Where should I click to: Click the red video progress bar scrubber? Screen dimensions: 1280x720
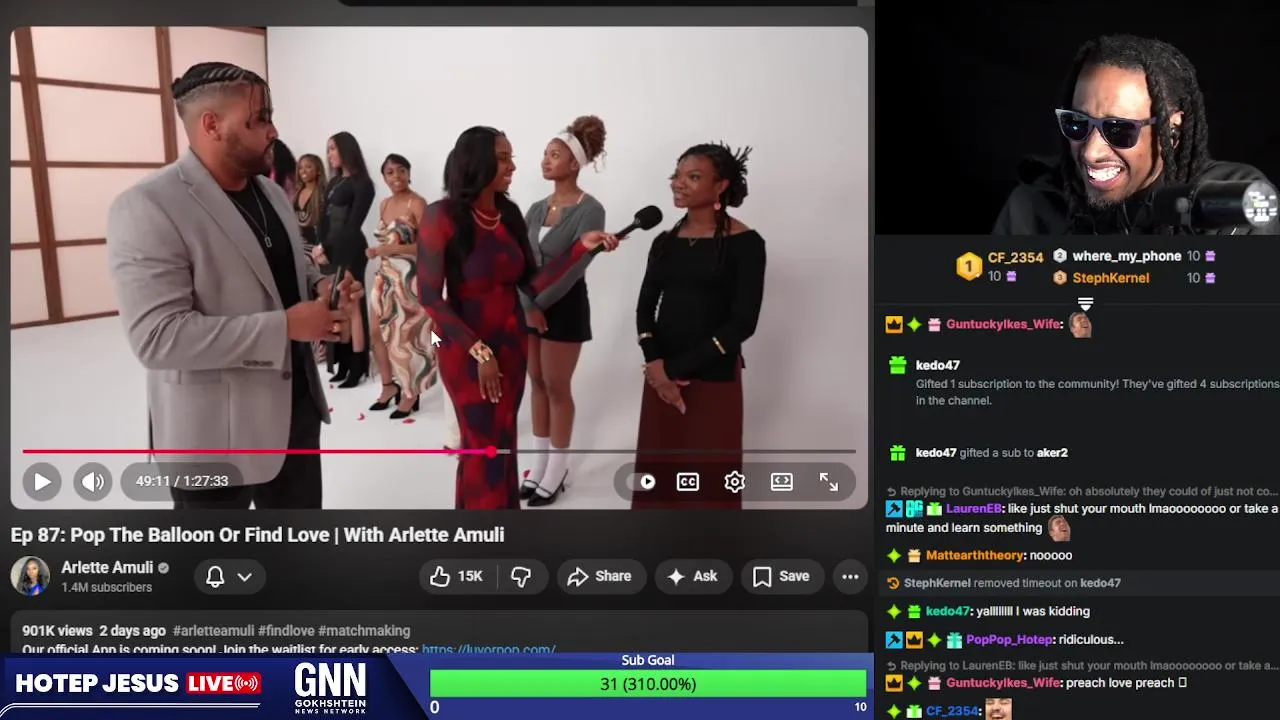click(x=491, y=452)
